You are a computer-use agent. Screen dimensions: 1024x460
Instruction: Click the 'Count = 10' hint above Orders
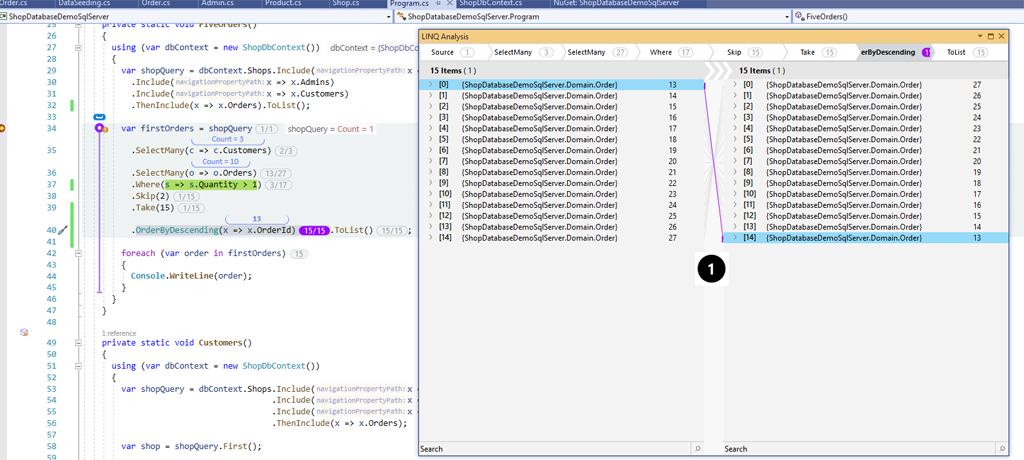click(220, 161)
